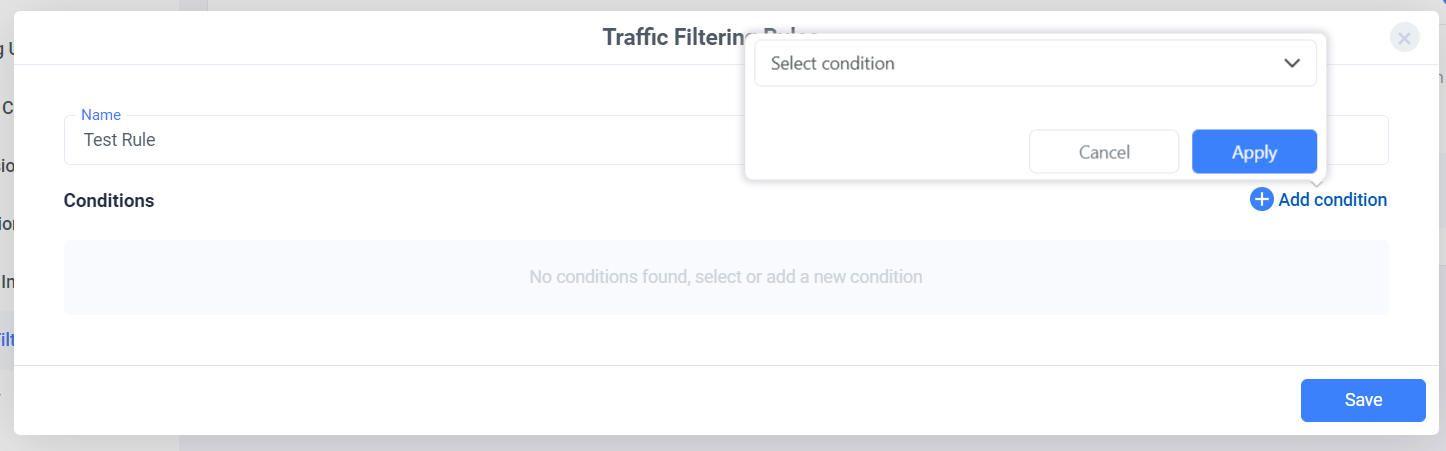
Task: Click the No conditions found placeholder text
Action: coord(725,277)
